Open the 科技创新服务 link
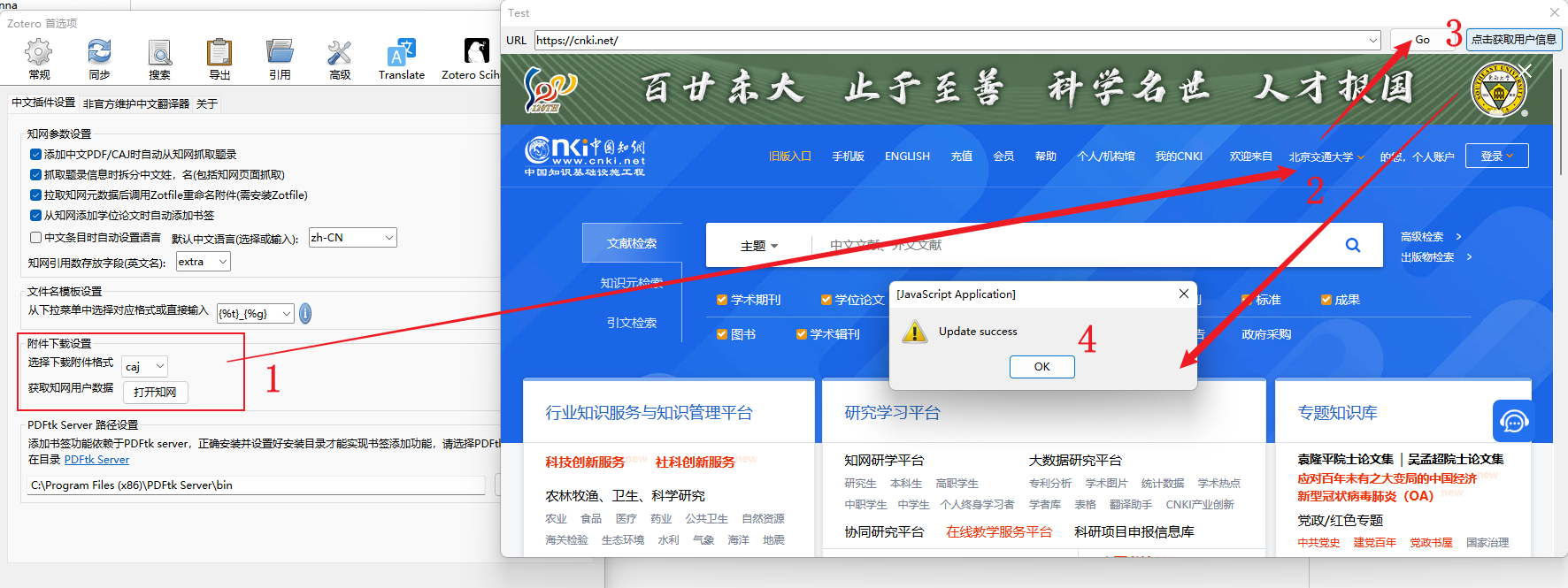This screenshot has width=1568, height=588. point(585,462)
